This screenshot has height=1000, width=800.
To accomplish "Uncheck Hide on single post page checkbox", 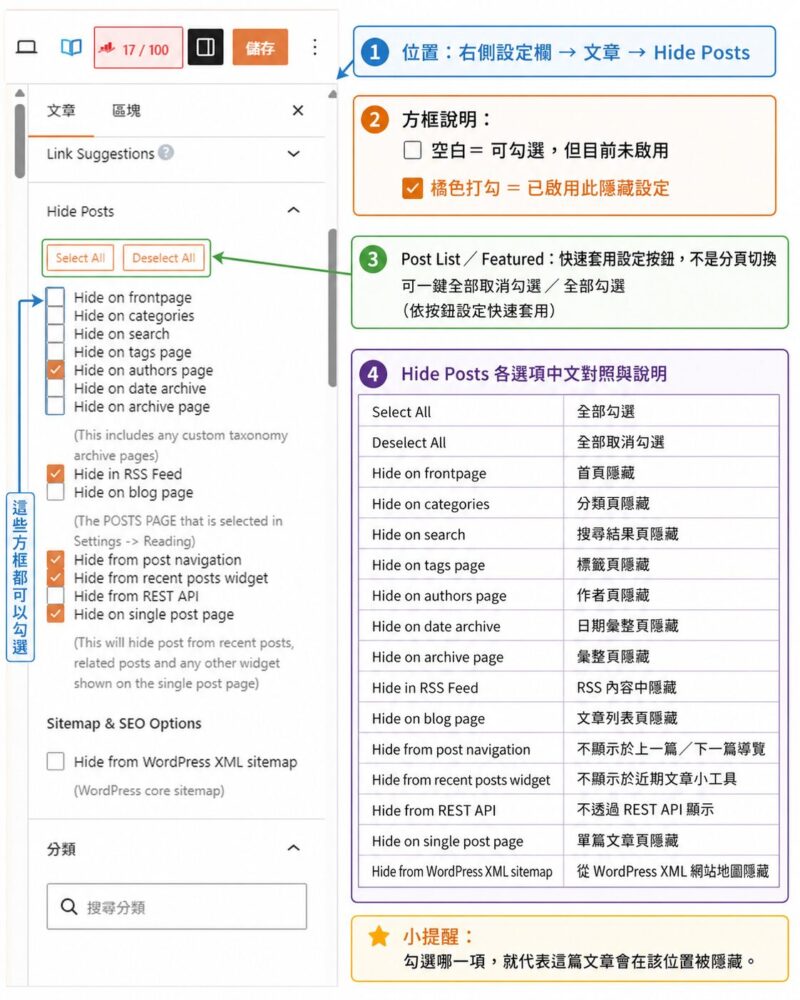I will pos(56,614).
